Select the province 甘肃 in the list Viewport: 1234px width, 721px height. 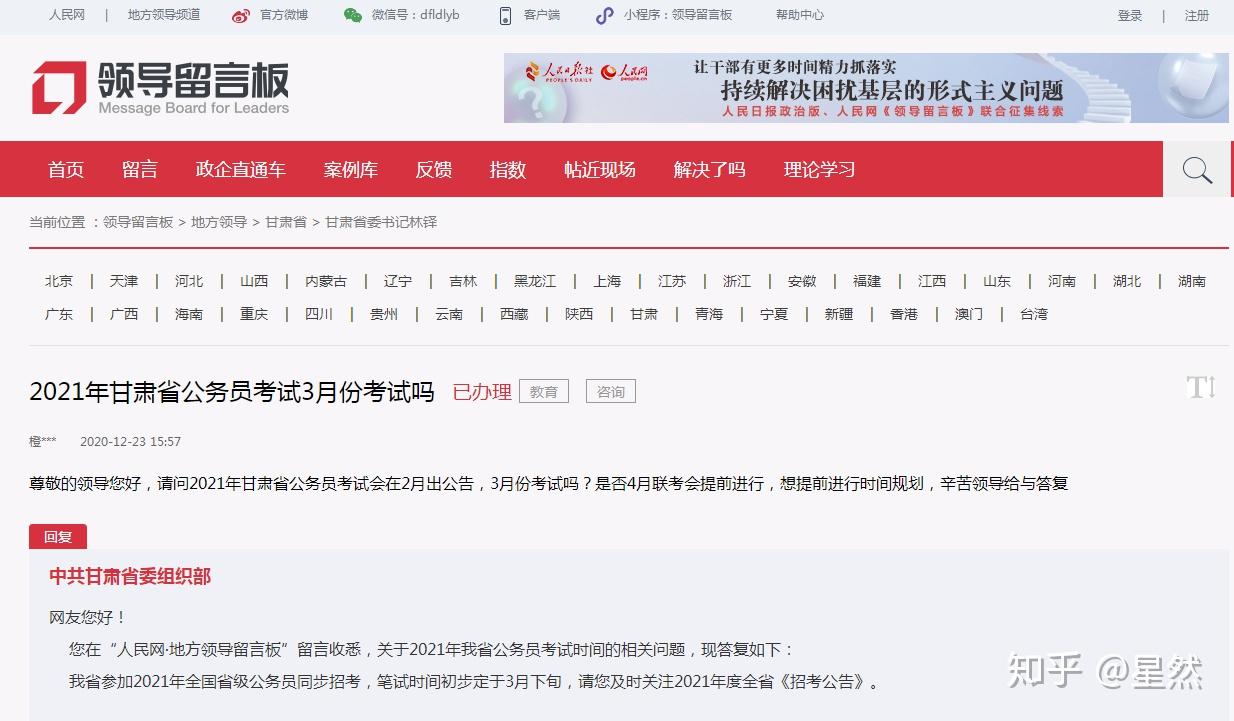tap(644, 314)
